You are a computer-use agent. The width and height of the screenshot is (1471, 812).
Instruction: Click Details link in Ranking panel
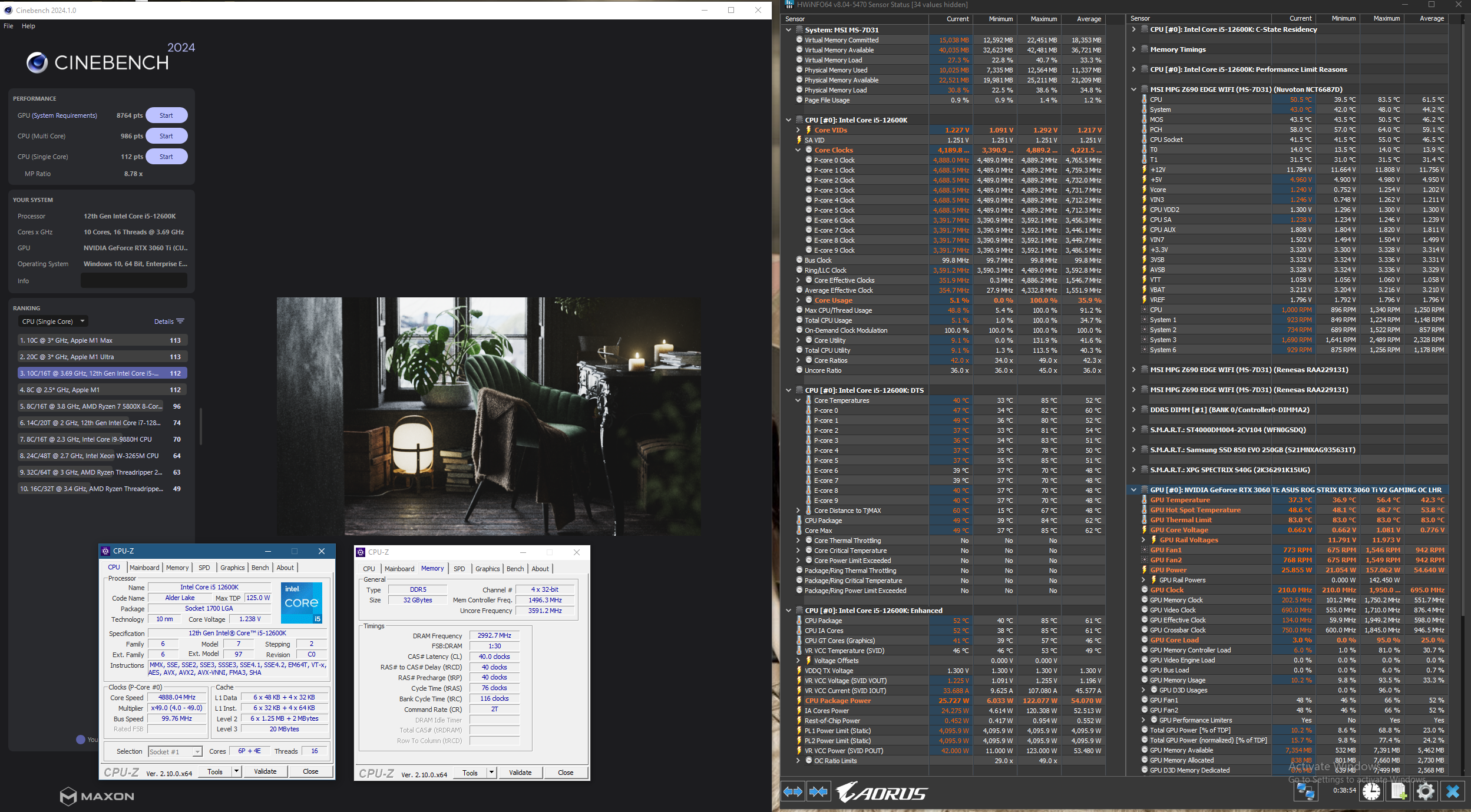coord(164,322)
